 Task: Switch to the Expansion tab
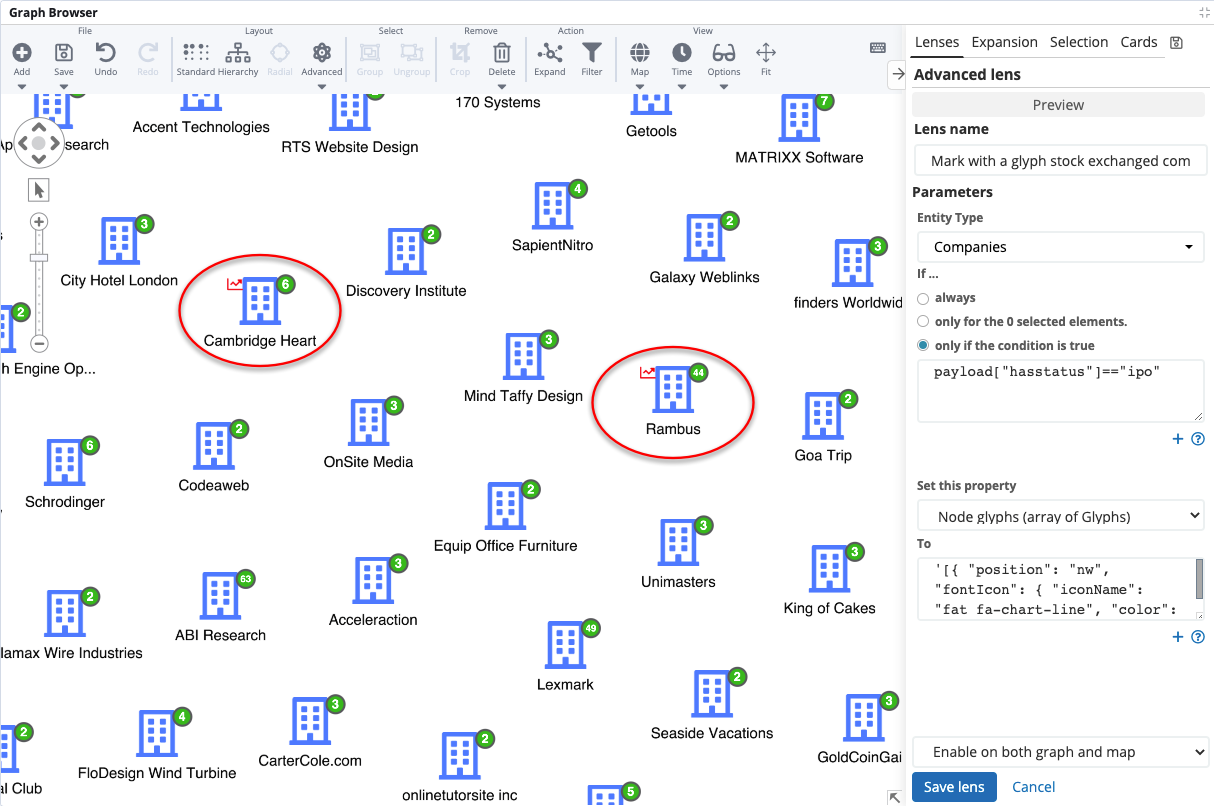coord(1004,42)
